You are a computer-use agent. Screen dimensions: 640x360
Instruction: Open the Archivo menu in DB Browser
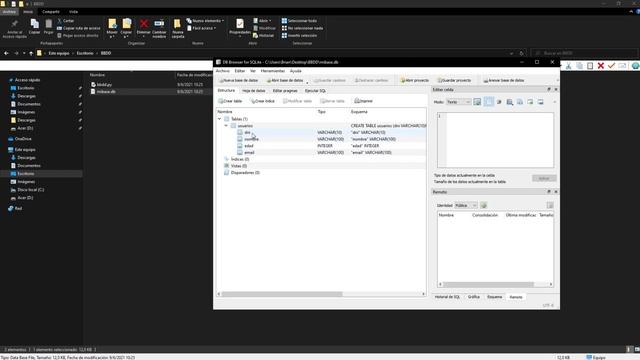point(223,71)
